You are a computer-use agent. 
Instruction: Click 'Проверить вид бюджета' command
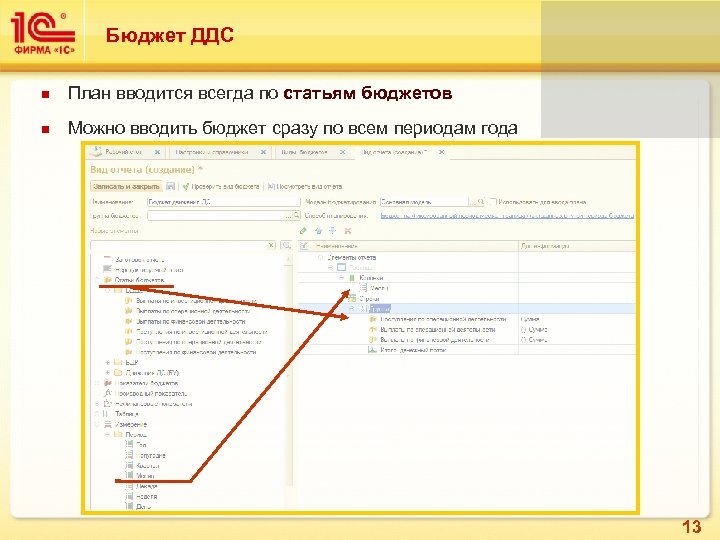pos(221,186)
